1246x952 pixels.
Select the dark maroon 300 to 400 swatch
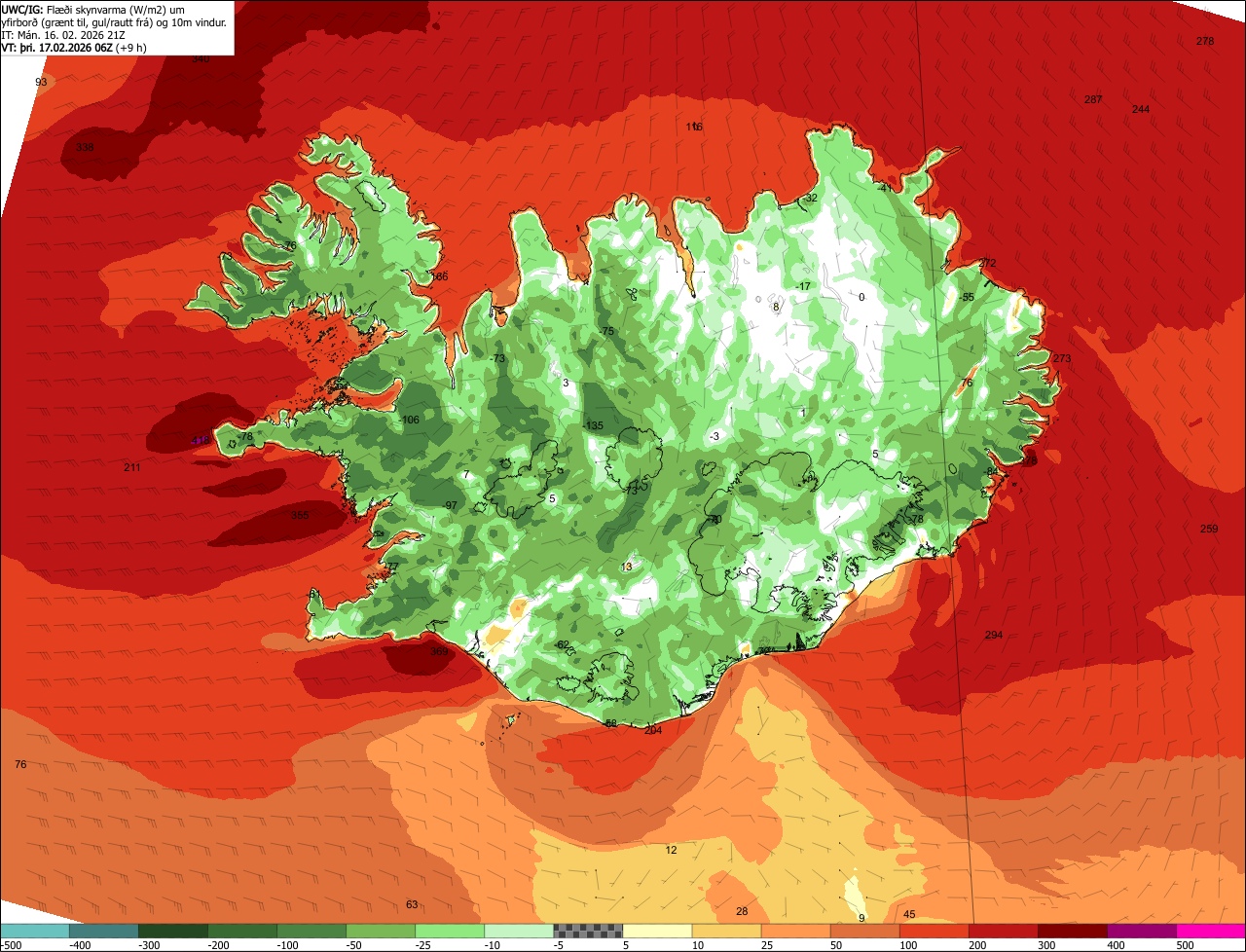click(x=1071, y=931)
